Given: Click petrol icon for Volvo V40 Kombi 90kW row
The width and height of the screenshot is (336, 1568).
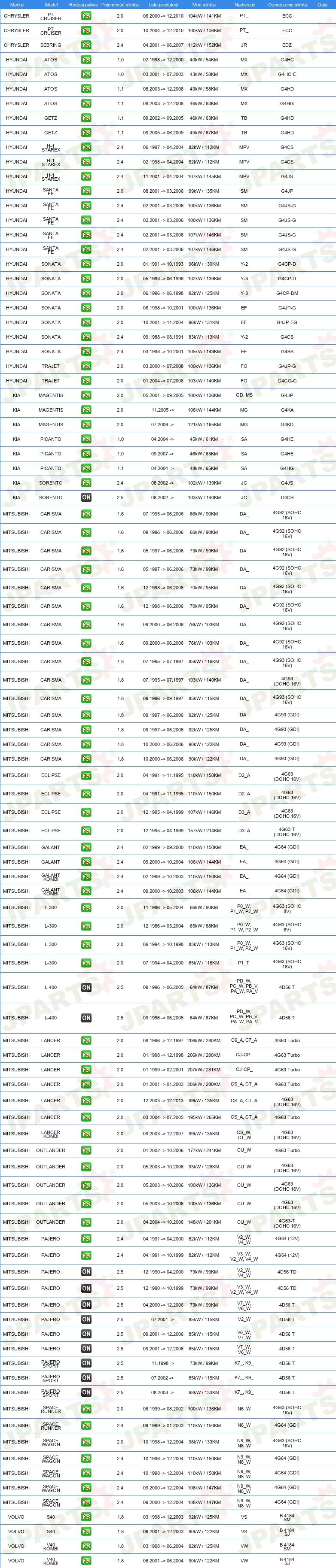Looking at the screenshot, I should [x=86, y=1560].
